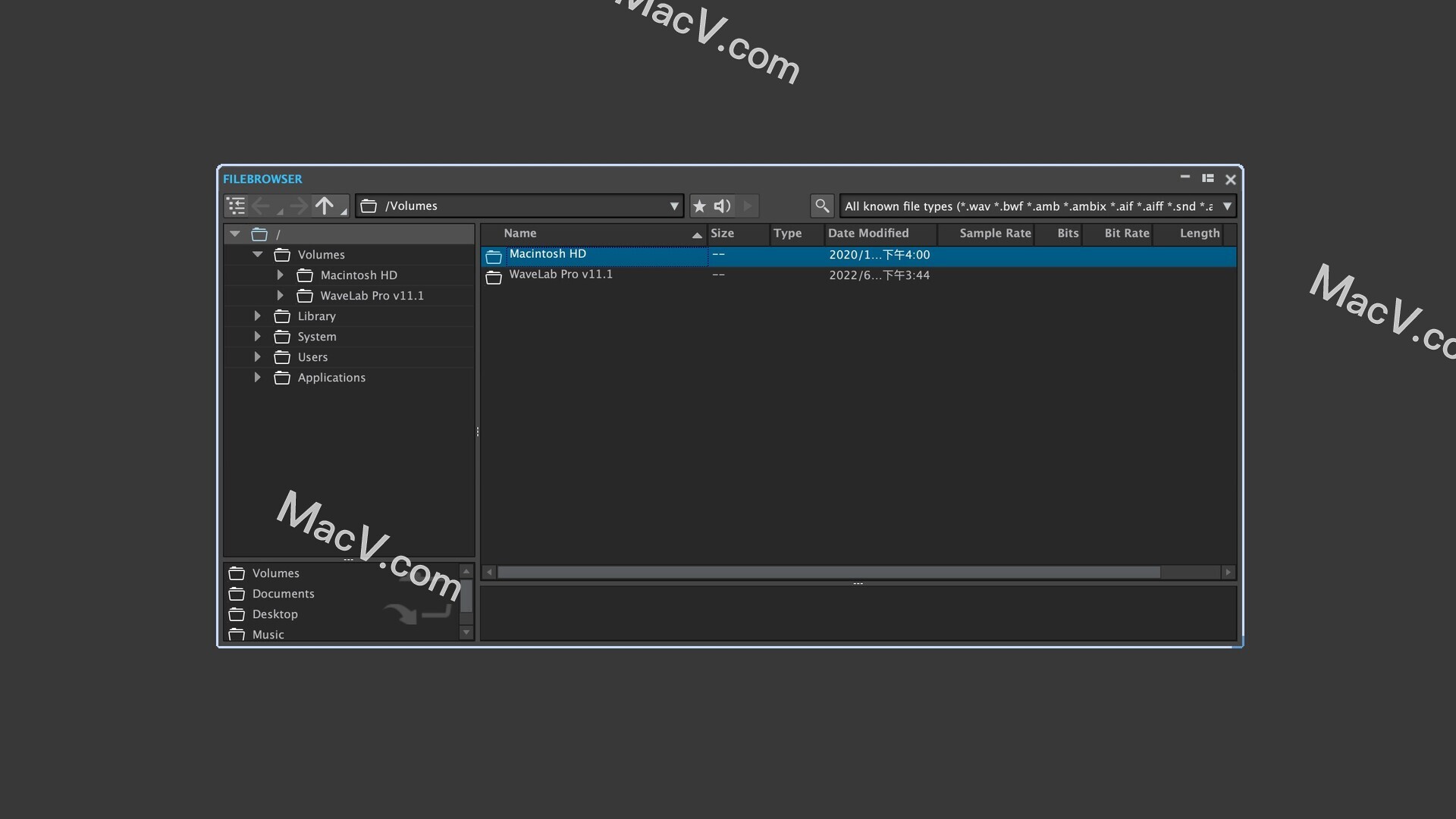Select Users in the folder tree
This screenshot has width=1456, height=819.
coord(312,357)
